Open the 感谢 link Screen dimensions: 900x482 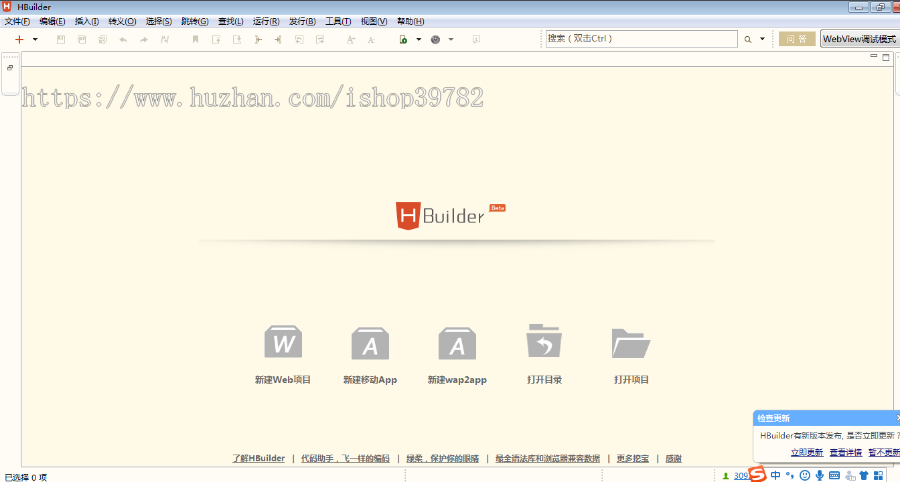674,458
